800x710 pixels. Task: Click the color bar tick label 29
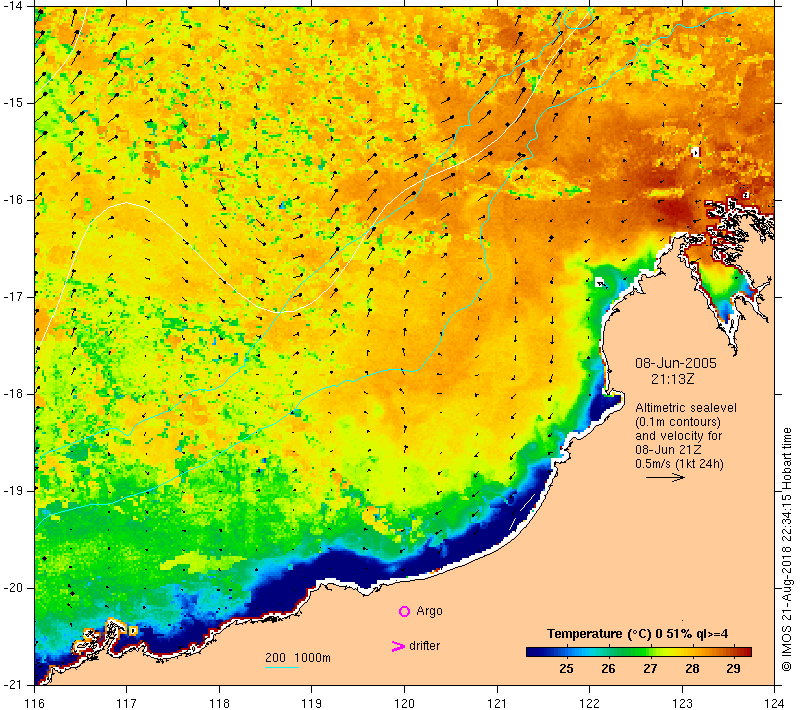point(733,669)
